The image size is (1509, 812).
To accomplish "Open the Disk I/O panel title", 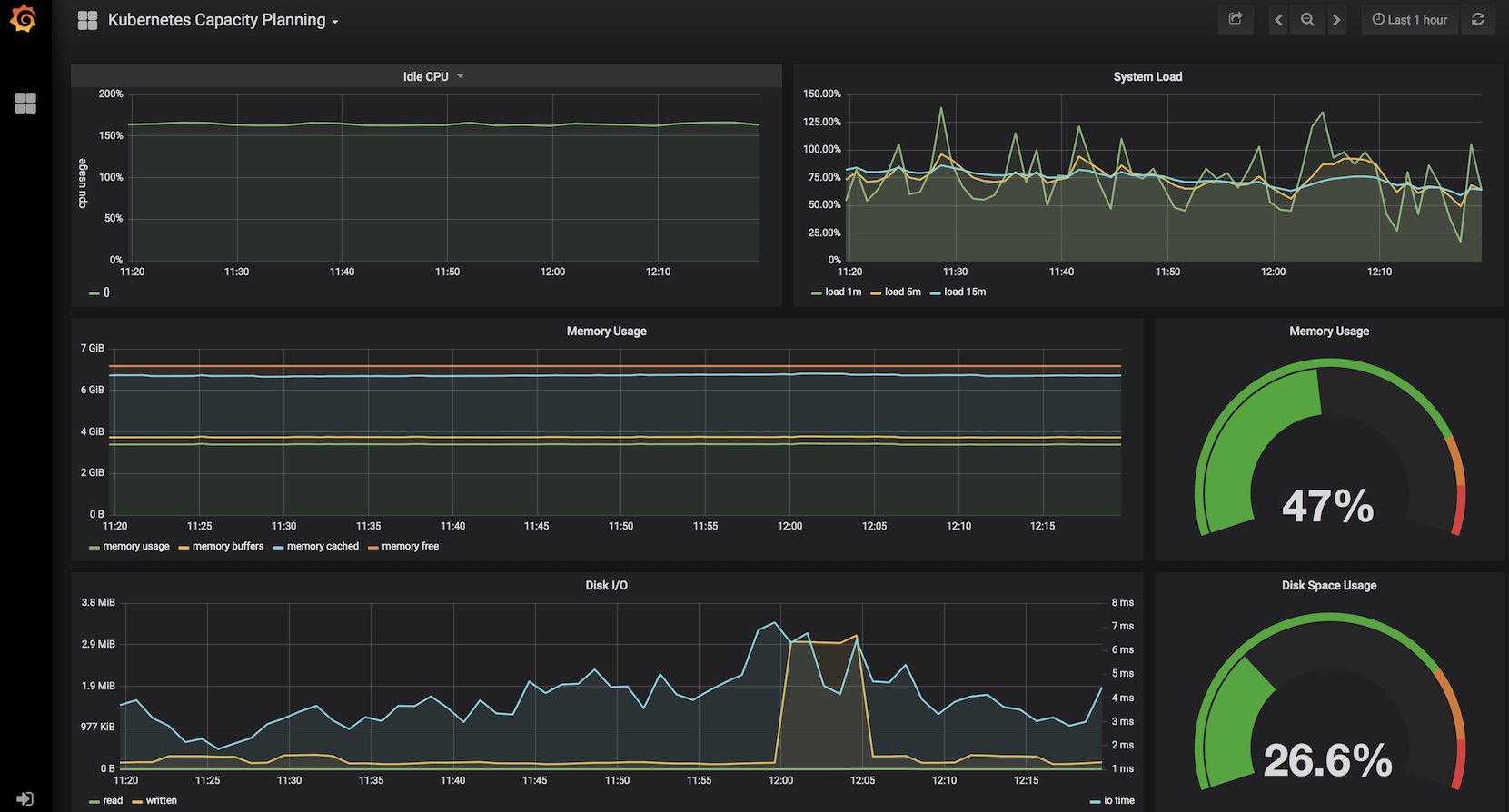I will [606, 585].
